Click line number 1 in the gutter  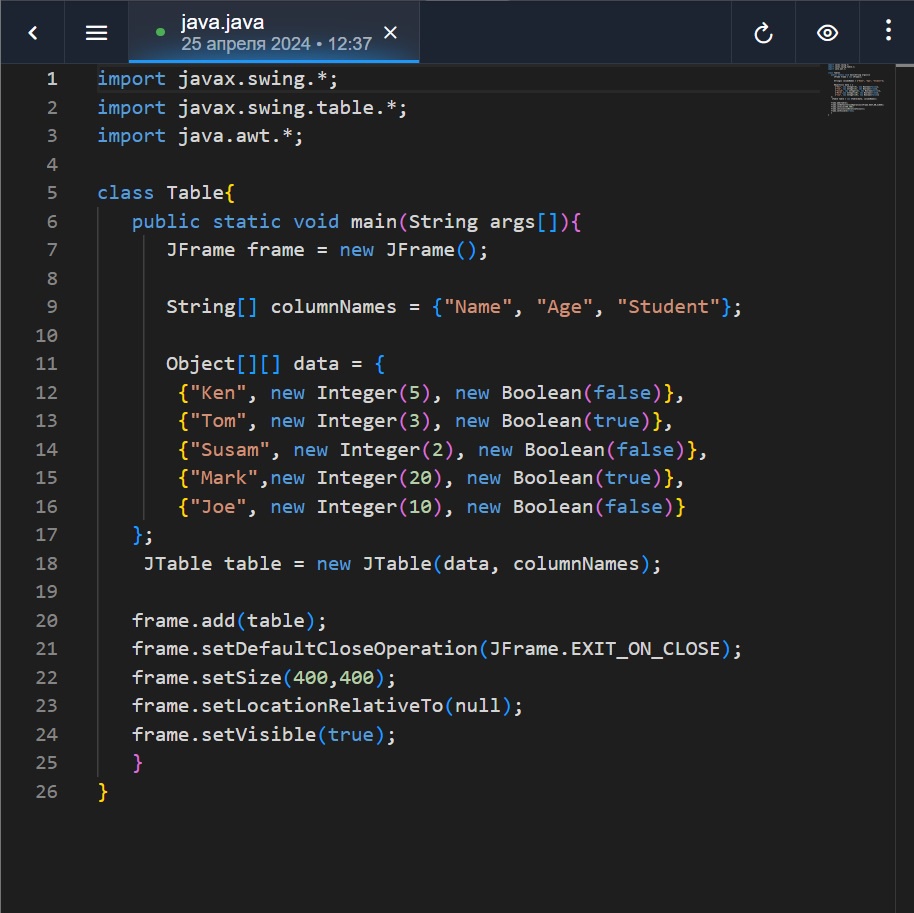pos(52,79)
